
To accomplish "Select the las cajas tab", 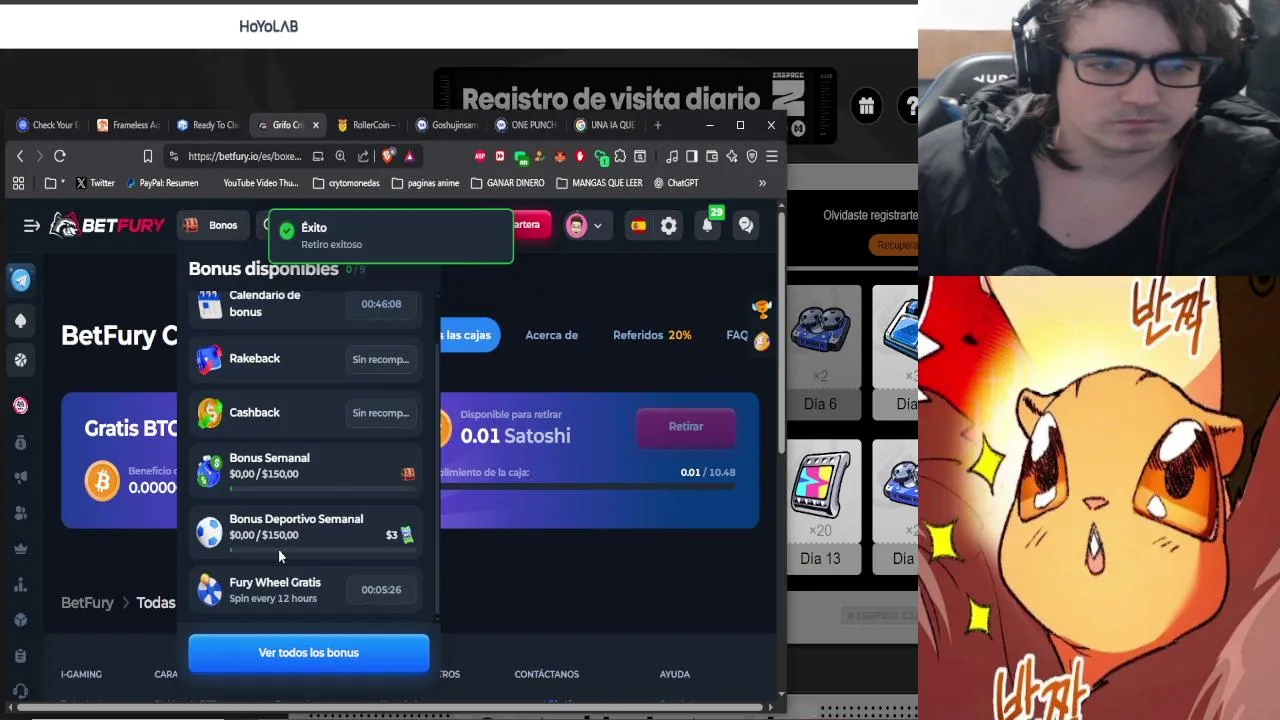I will 469,335.
